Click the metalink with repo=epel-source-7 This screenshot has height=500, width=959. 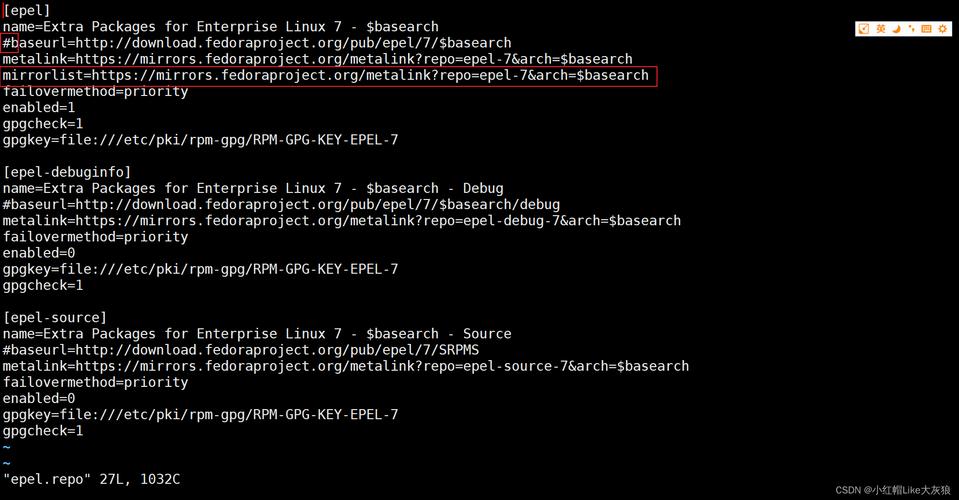coord(345,366)
